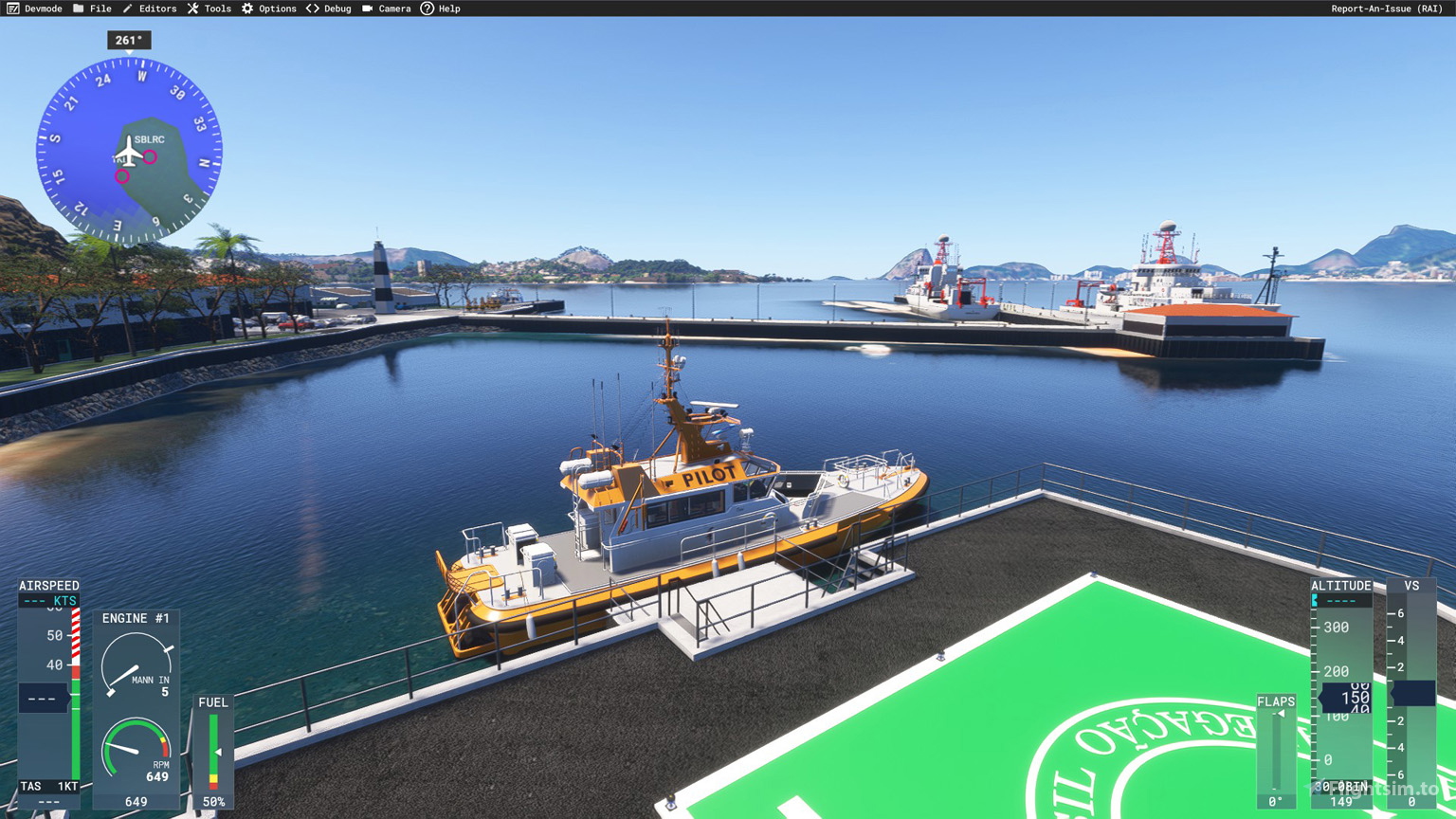Click the Debug code-brackets icon

tap(312, 9)
